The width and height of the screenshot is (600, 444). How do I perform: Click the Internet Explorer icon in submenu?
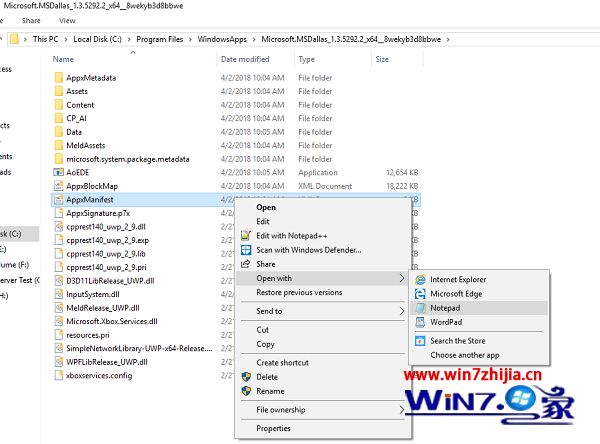[x=421, y=279]
